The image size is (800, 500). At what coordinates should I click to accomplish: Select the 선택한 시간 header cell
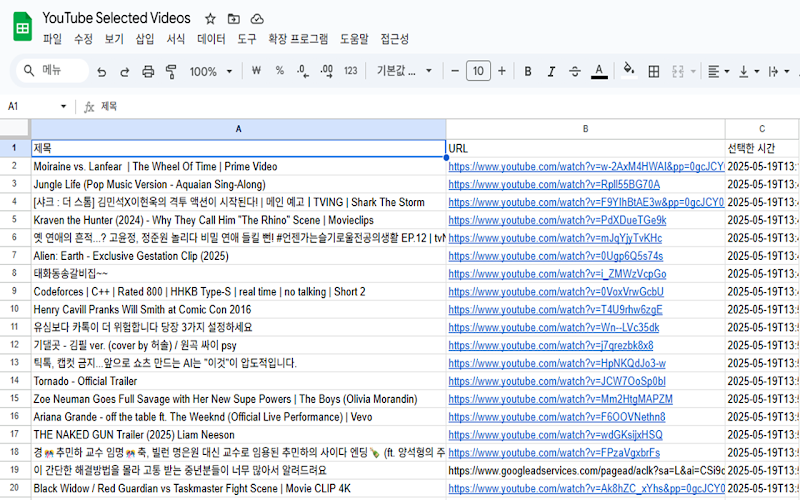tap(762, 148)
